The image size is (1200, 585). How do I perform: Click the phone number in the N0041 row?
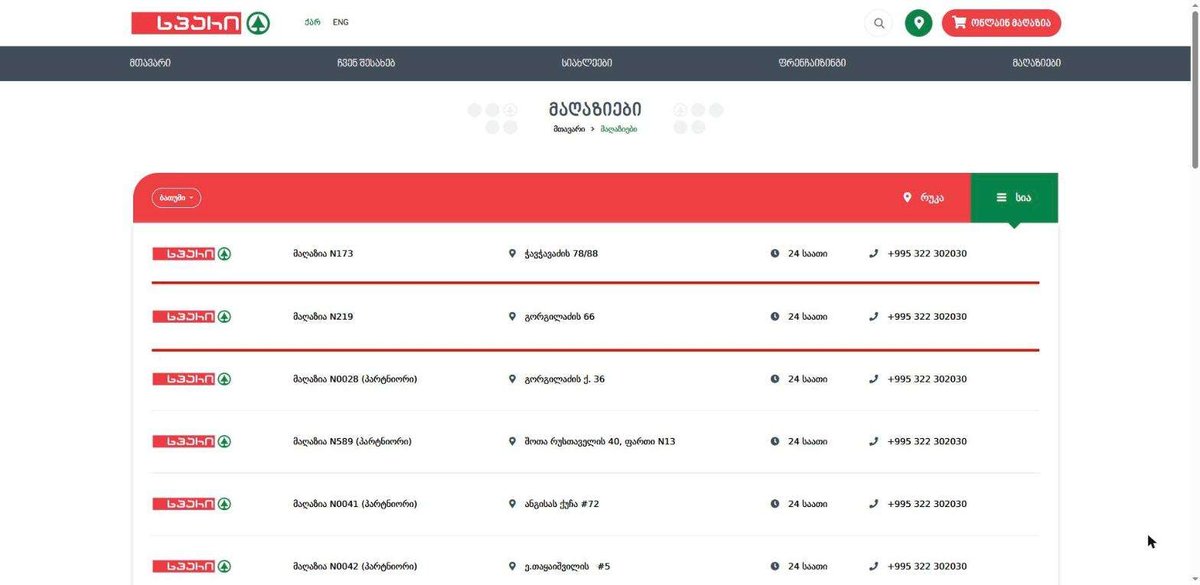click(927, 504)
